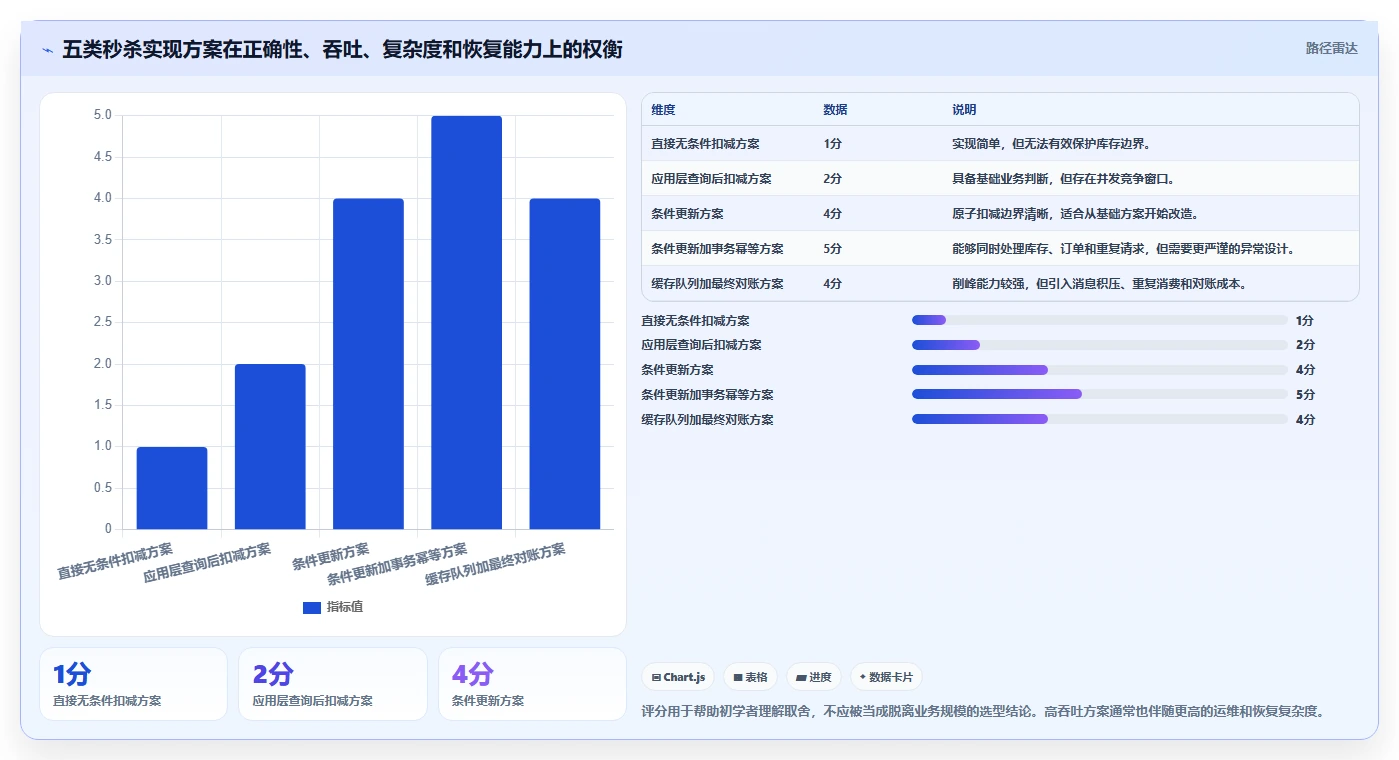Click table cell 5分
The image size is (1399, 760).
832,249
